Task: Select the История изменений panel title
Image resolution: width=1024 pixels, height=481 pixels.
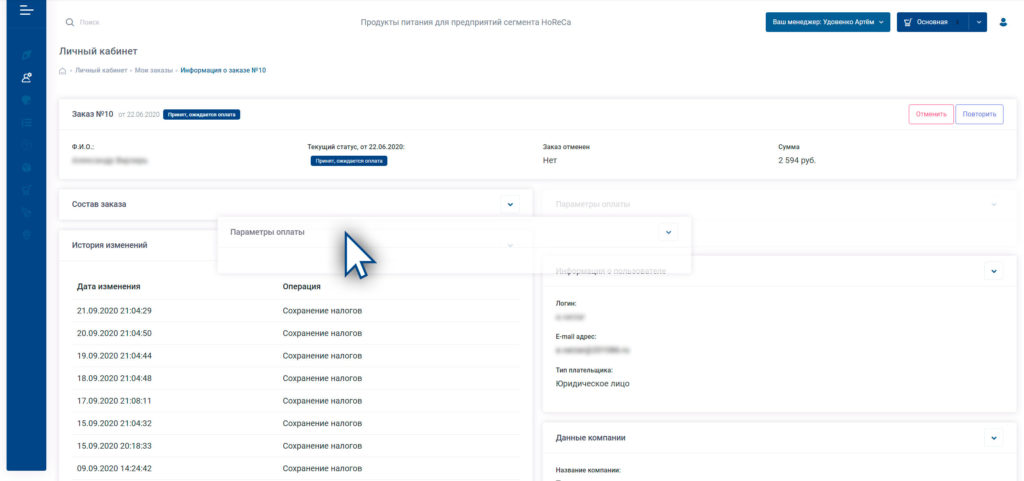Action: click(110, 245)
